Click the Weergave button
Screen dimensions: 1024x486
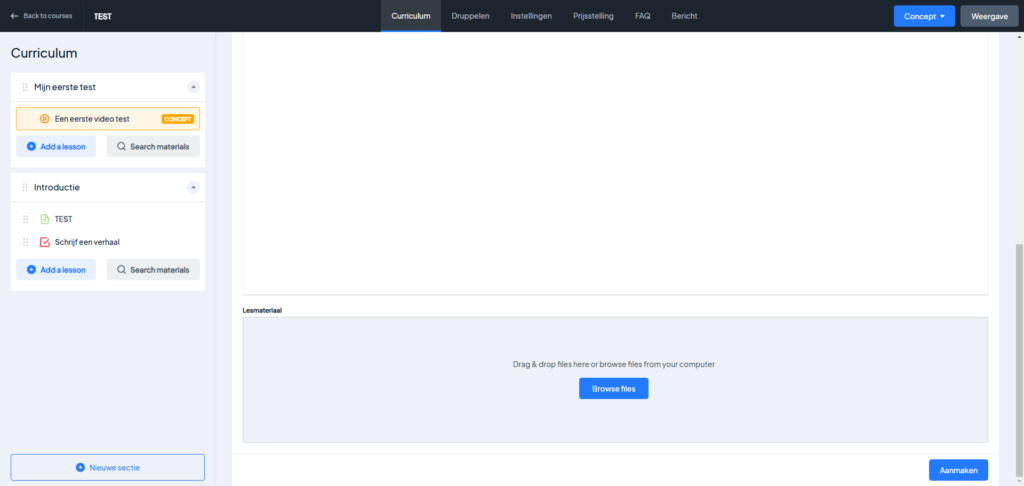[x=989, y=16]
